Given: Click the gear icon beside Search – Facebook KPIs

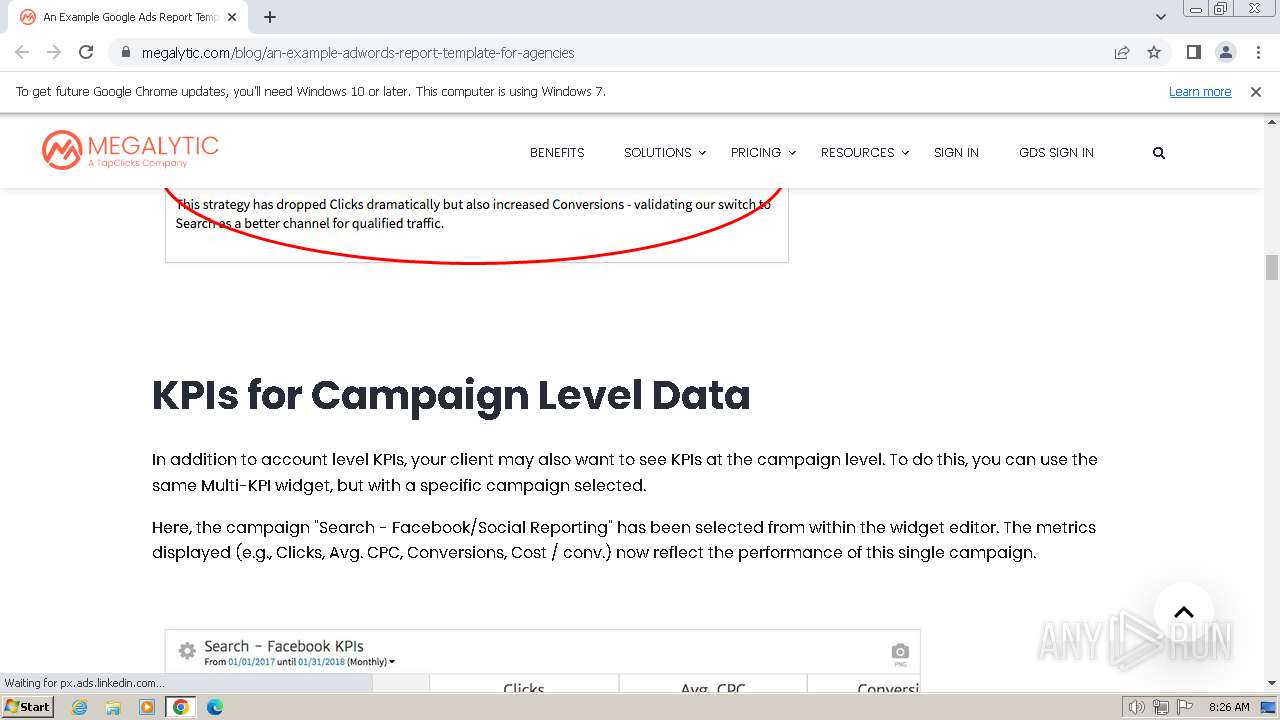Looking at the screenshot, I should coord(187,651).
